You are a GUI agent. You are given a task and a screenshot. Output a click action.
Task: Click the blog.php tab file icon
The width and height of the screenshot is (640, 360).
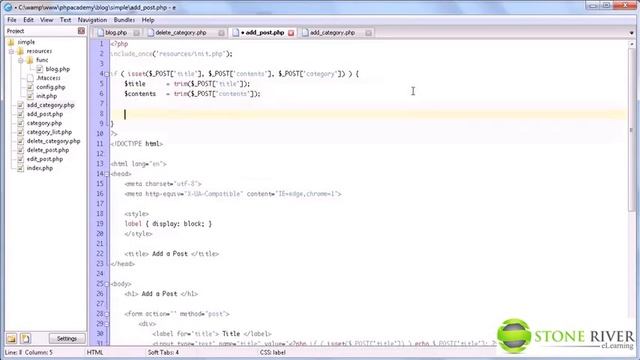click(x=100, y=33)
